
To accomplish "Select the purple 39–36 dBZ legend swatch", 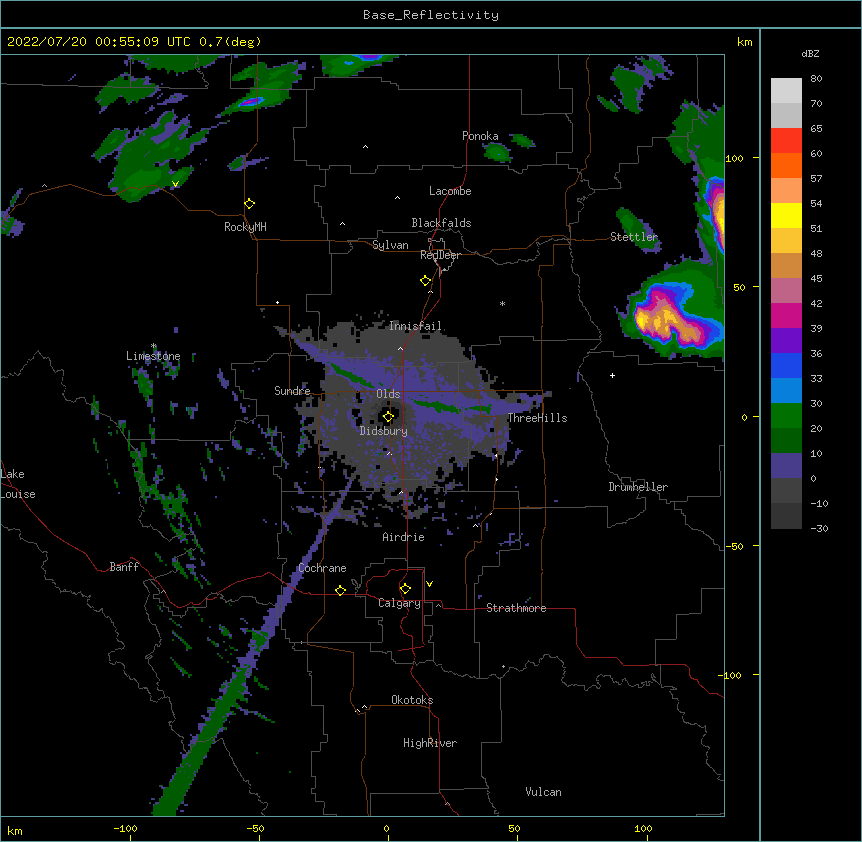I will click(786, 341).
